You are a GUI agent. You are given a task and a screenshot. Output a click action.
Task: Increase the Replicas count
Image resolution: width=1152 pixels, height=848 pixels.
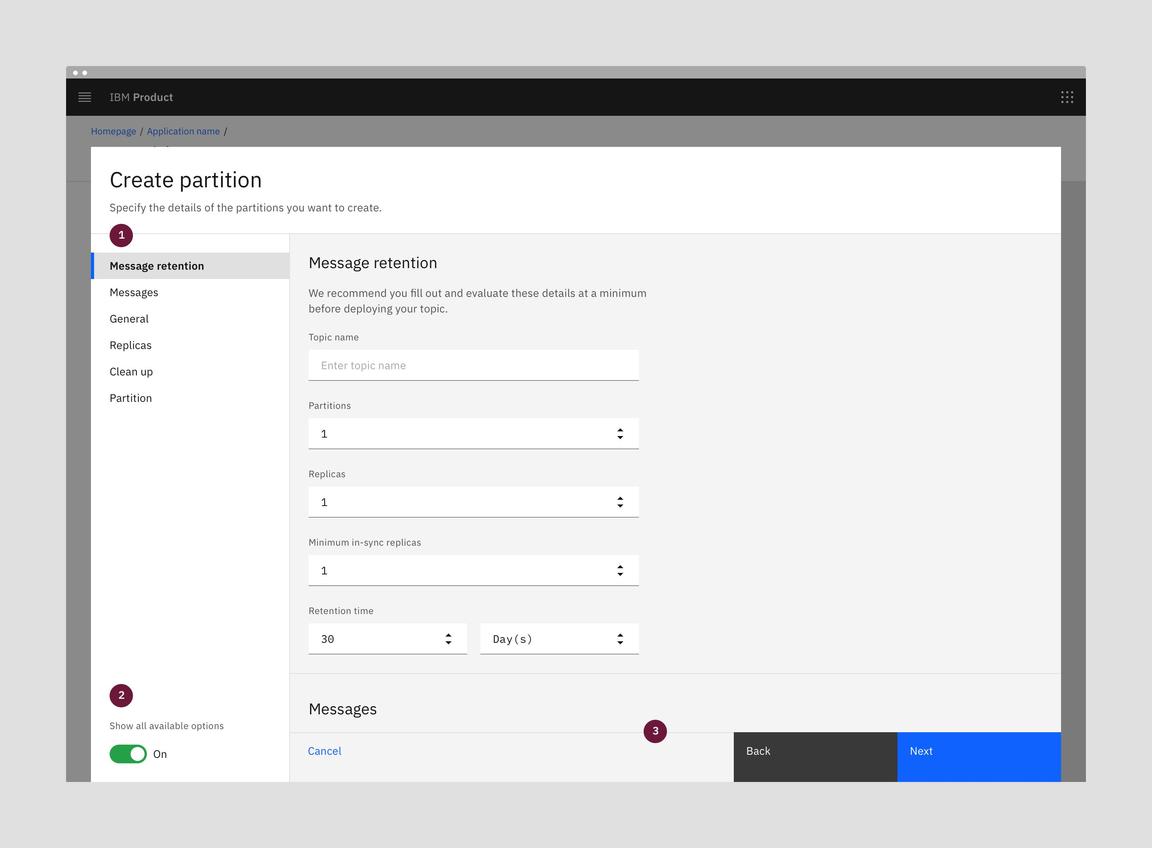(620, 497)
